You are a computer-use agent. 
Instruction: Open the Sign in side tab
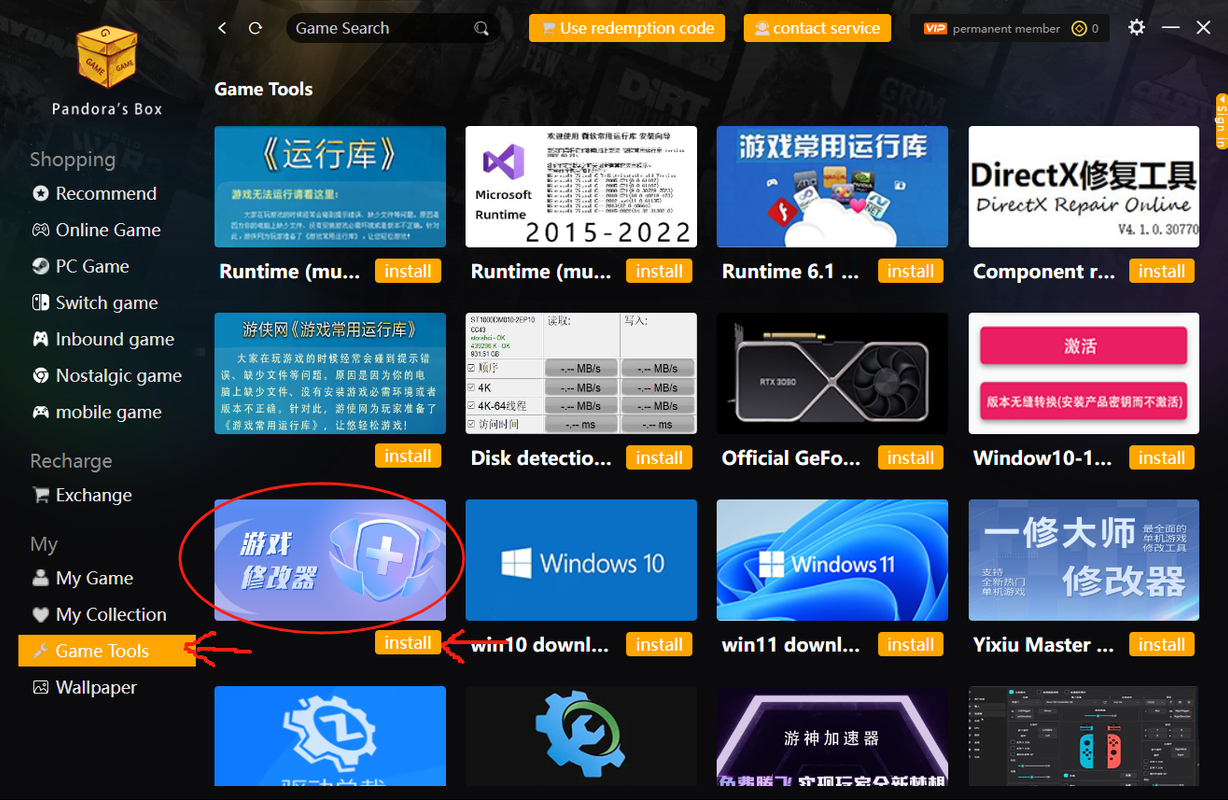pyautogui.click(x=1221, y=121)
